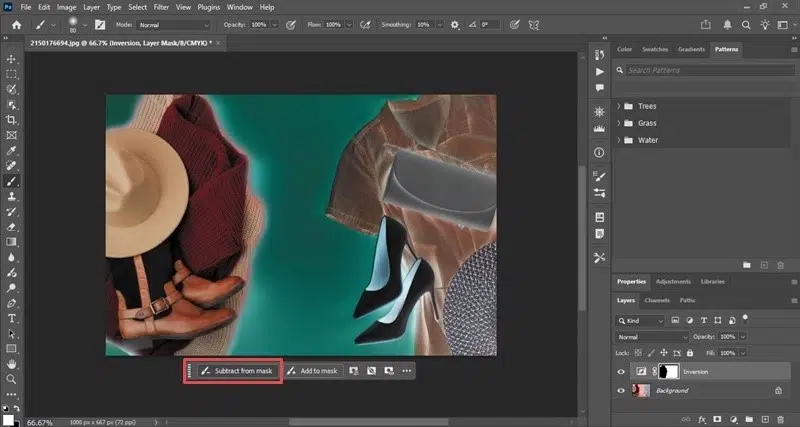Open the Plugins menu

(x=208, y=7)
